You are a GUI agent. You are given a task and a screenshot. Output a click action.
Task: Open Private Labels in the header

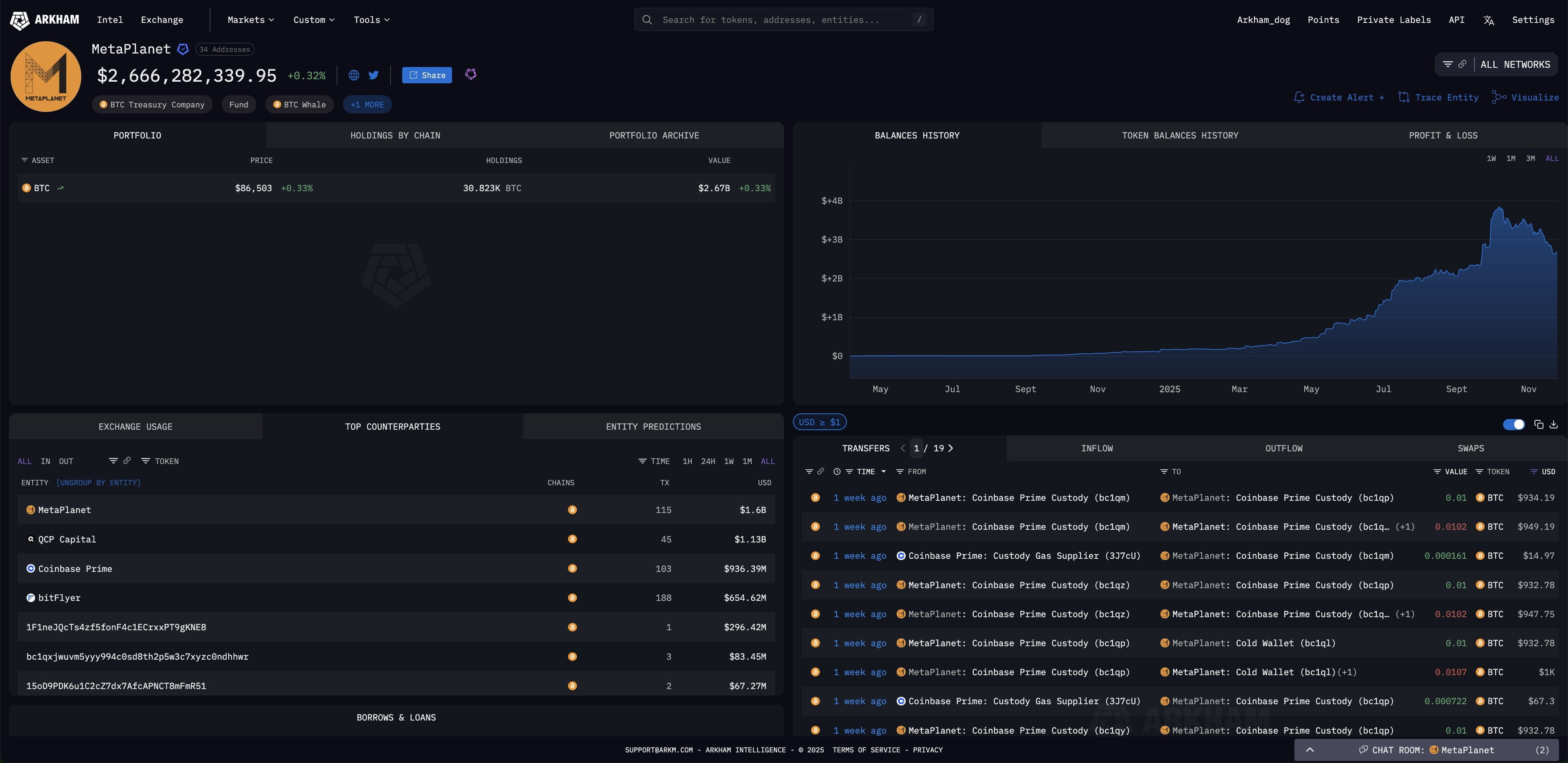coord(1394,20)
